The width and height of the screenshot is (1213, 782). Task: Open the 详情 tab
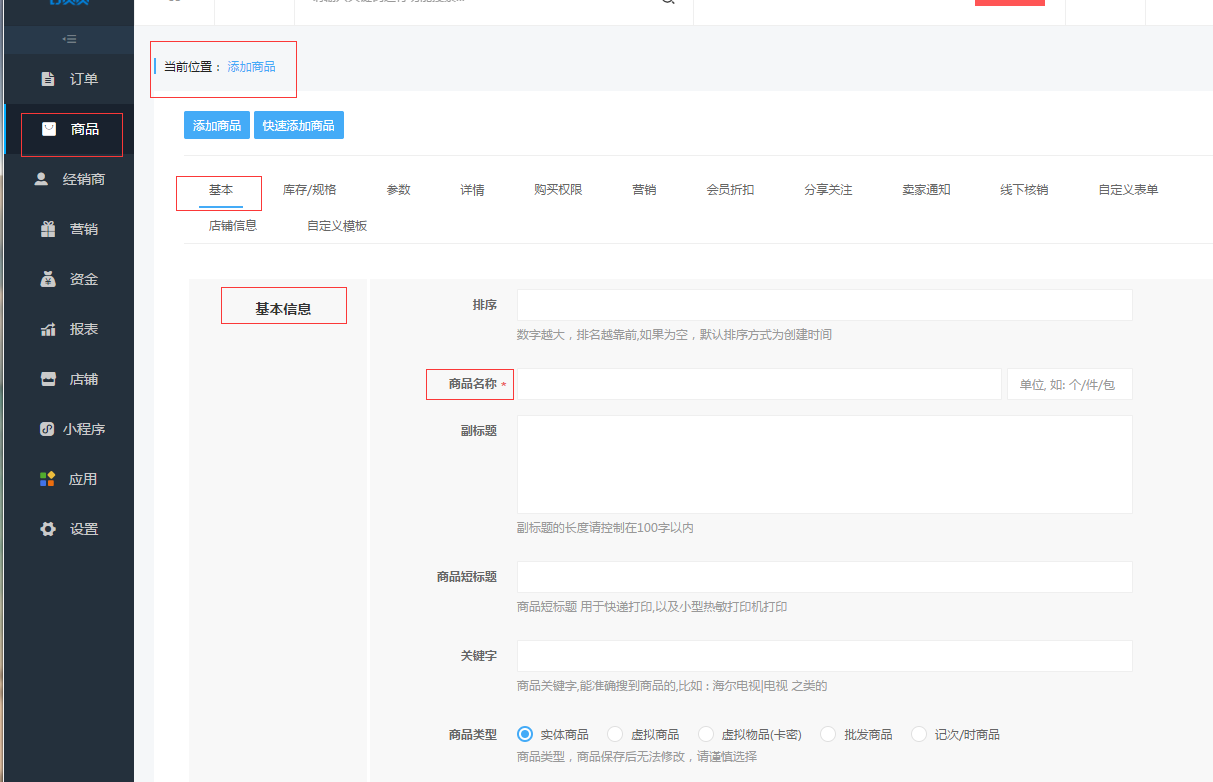pyautogui.click(x=473, y=190)
